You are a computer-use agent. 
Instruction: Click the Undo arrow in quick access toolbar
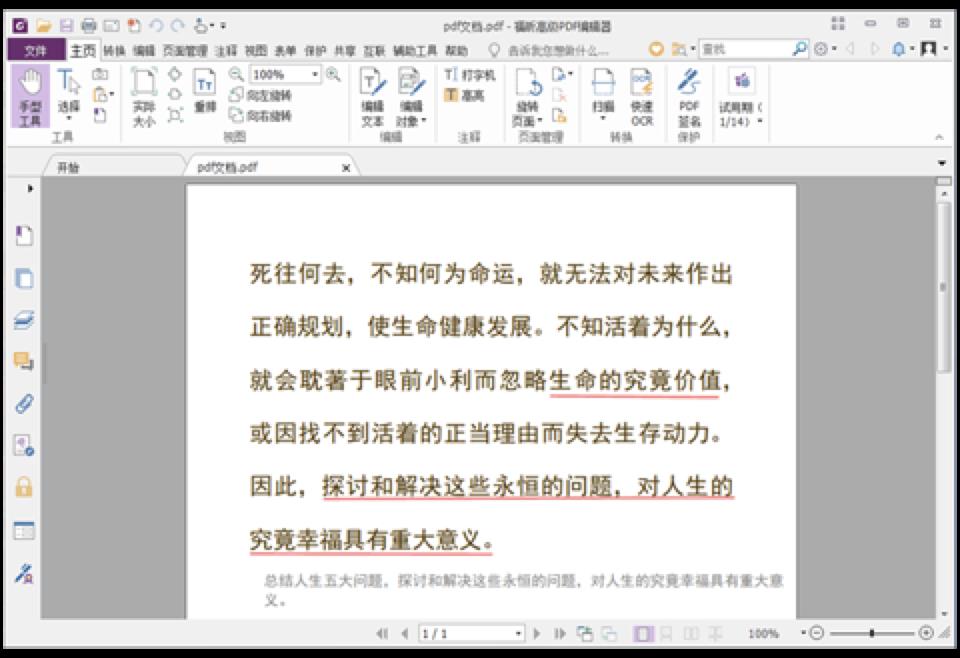156,26
